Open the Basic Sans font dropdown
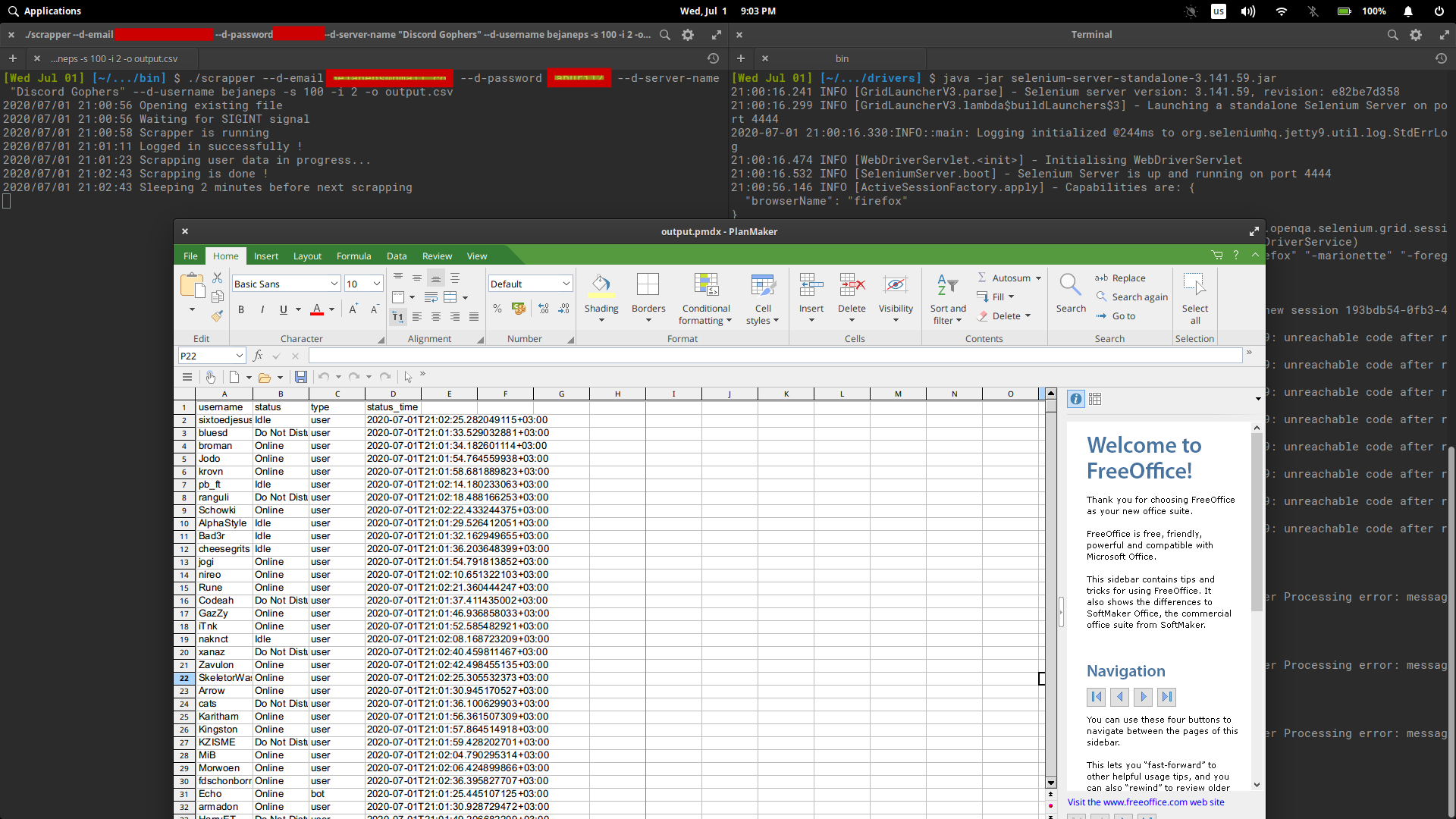This screenshot has height=819, width=1456. (334, 284)
